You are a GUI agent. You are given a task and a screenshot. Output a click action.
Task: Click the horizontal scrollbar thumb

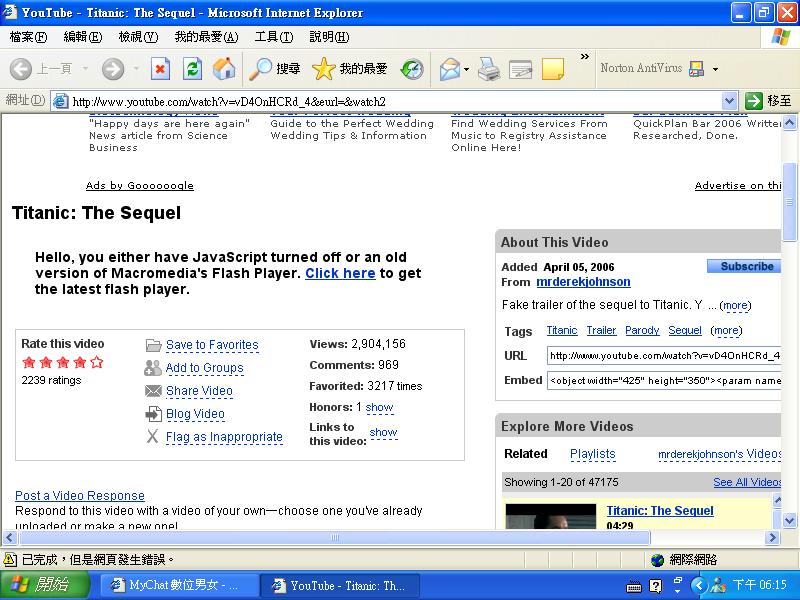[x=334, y=537]
